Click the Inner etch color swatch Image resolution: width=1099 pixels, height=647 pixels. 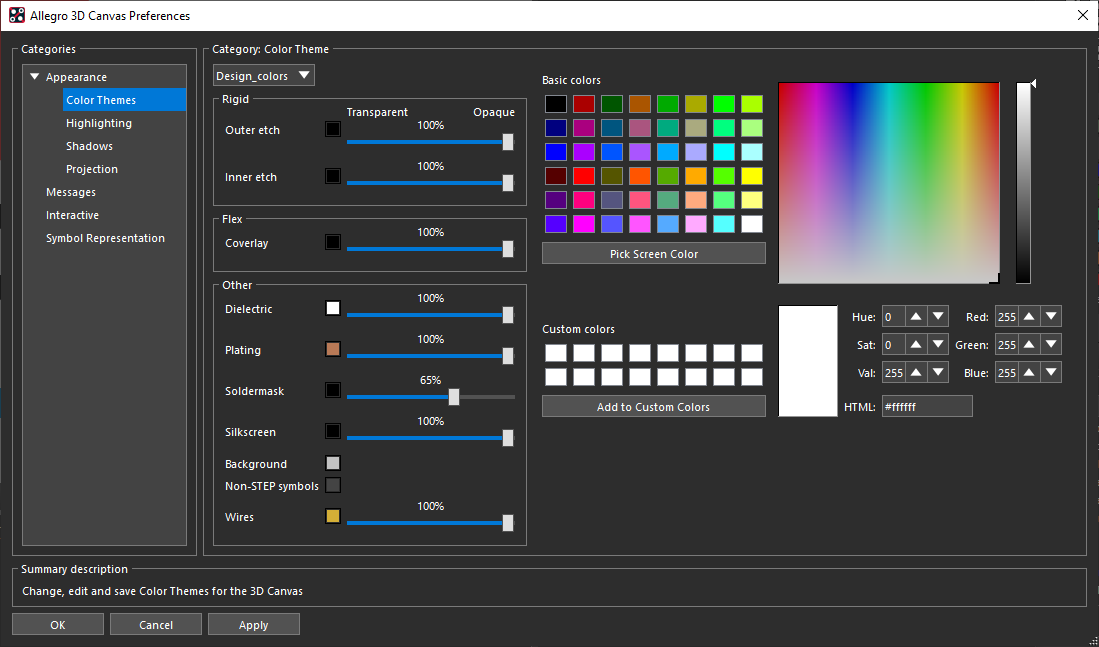333,176
